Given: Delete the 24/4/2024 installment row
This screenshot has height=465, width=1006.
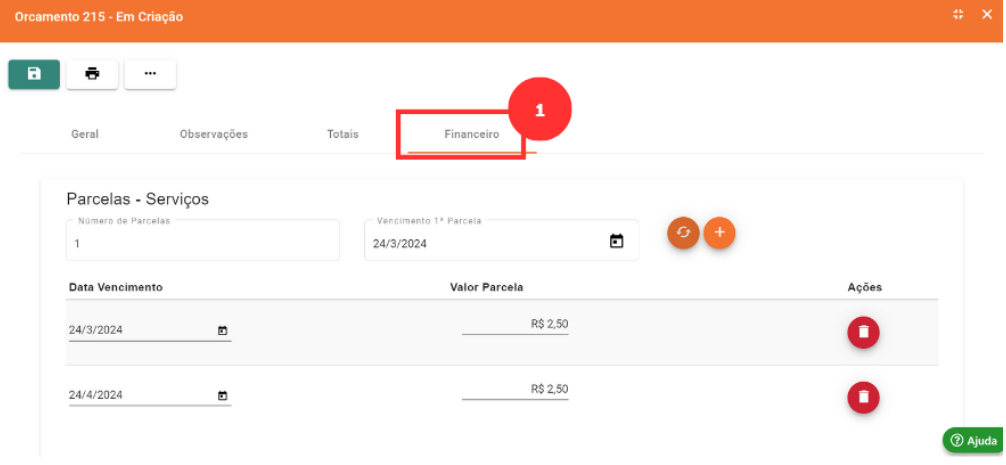Looking at the screenshot, I should pyautogui.click(x=863, y=397).
